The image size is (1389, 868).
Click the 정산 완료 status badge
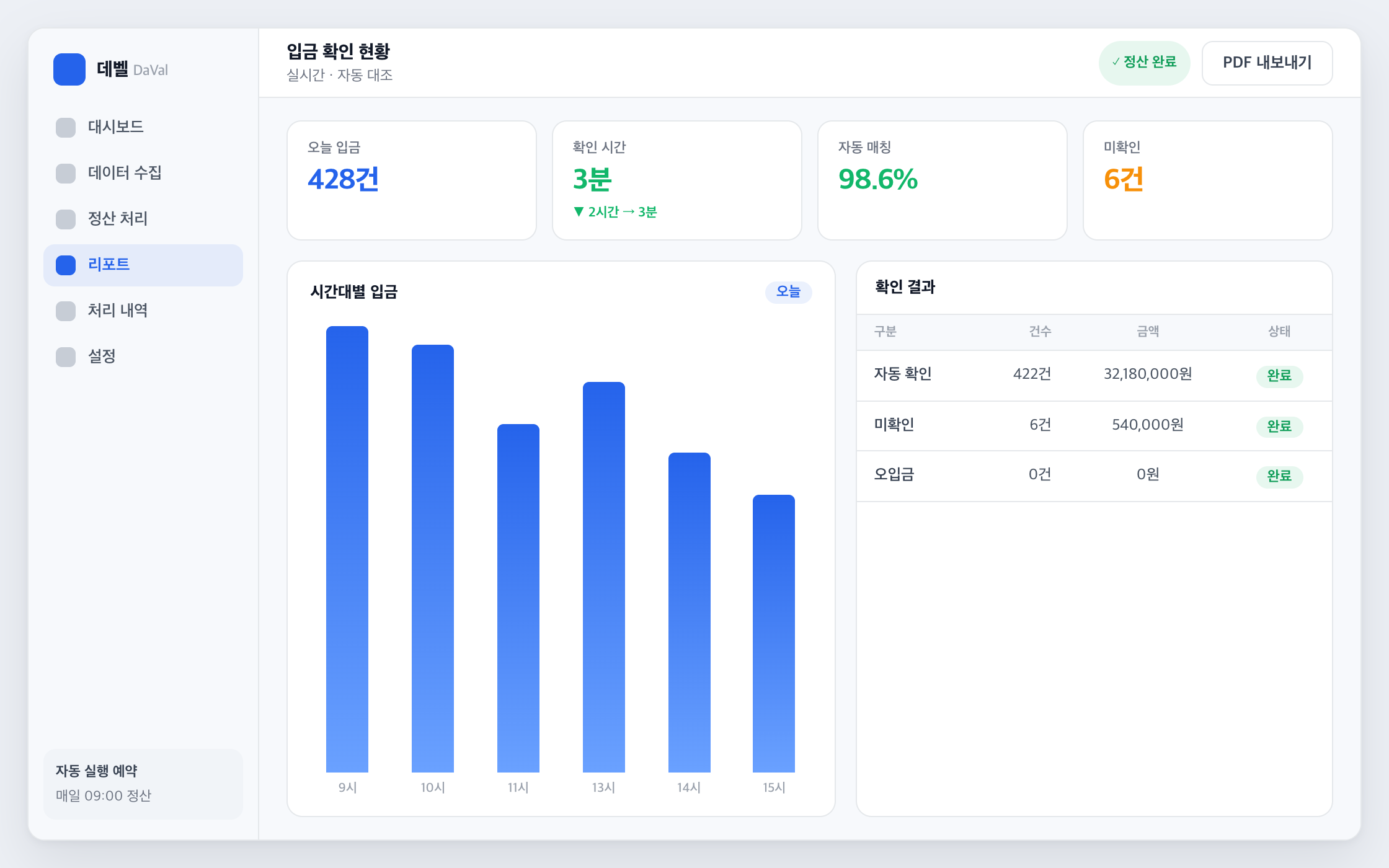[1144, 63]
